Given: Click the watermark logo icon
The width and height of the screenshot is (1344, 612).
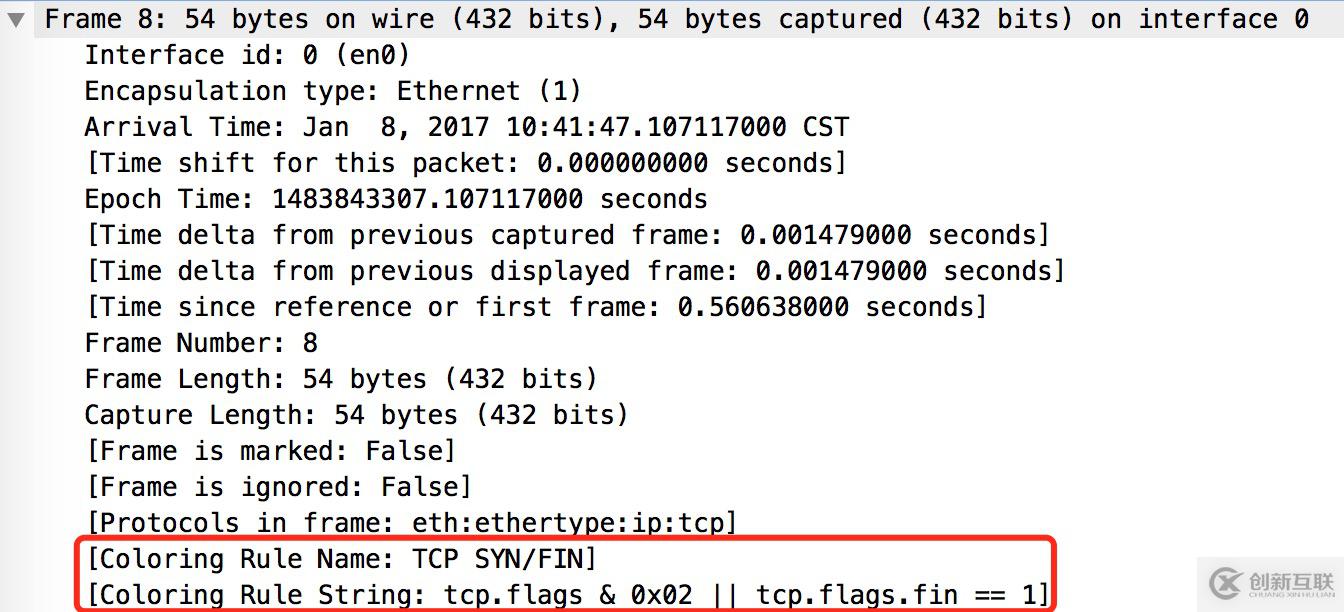Looking at the screenshot, I should tap(1224, 581).
